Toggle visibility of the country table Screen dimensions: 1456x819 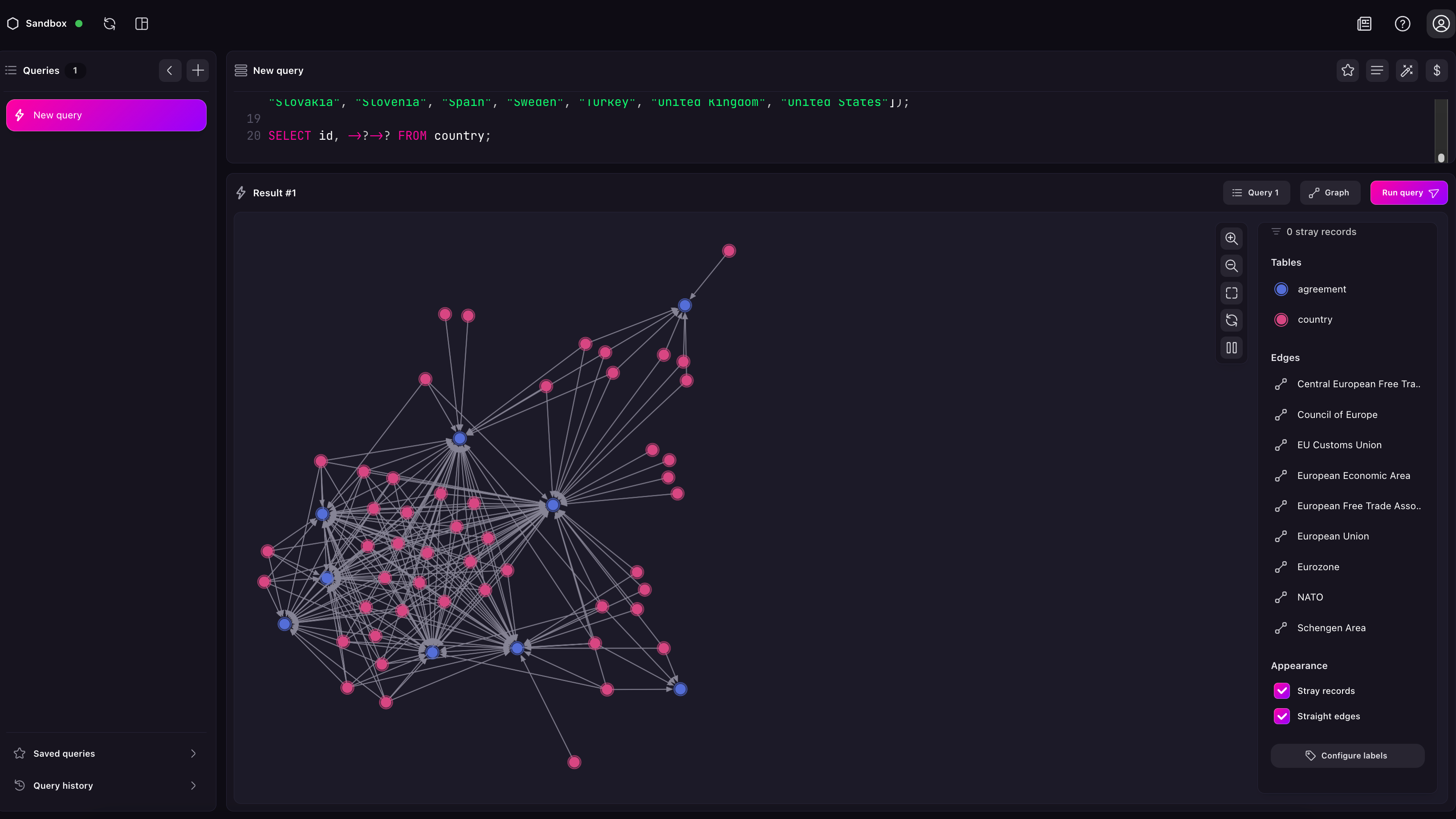(1281, 319)
